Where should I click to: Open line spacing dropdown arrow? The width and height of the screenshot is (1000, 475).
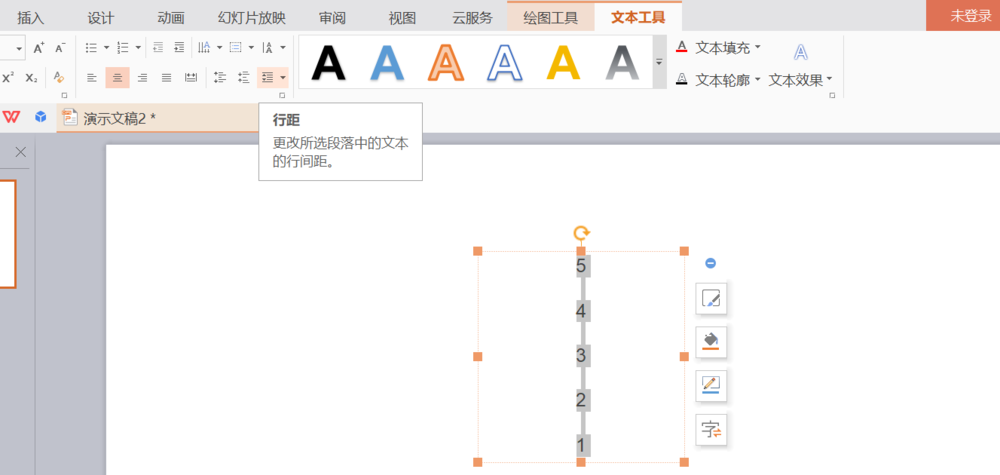283,78
